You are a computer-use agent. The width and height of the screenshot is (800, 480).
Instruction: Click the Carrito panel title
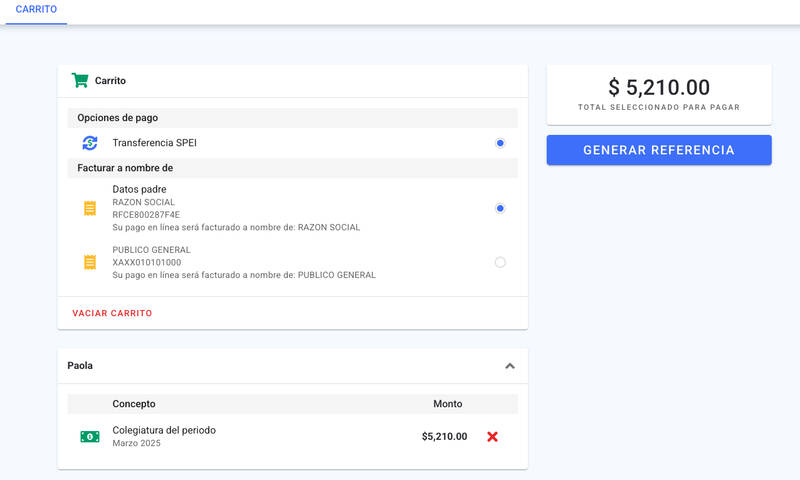110,81
